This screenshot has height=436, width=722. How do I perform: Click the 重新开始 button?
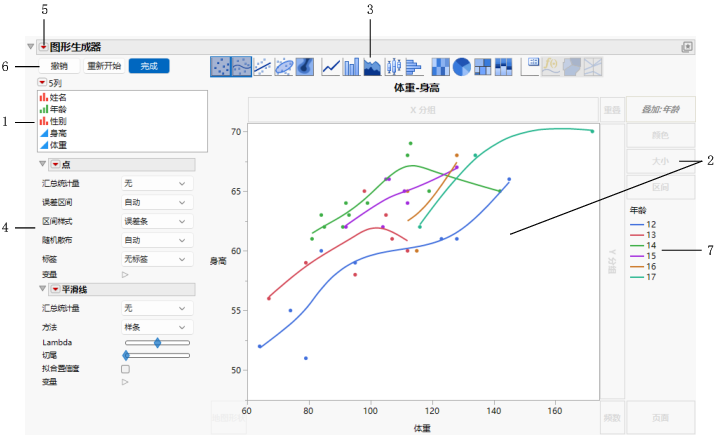point(104,66)
